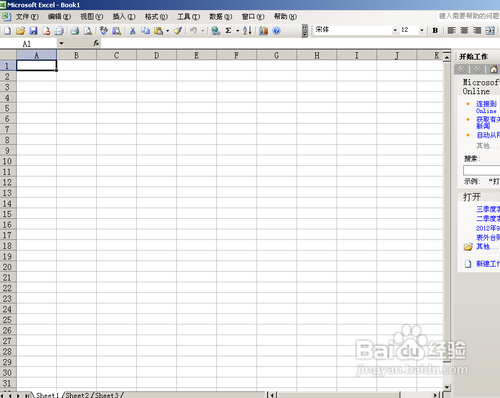Click the Open file folder icon
Image resolution: width=500 pixels, height=398 pixels.
20,31
